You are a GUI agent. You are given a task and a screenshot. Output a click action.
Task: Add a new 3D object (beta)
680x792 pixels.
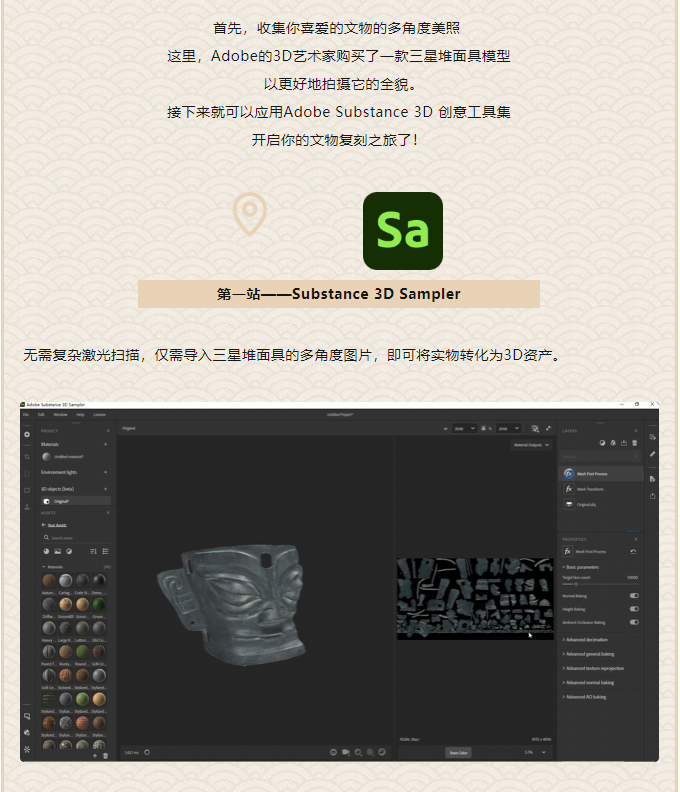[106, 489]
